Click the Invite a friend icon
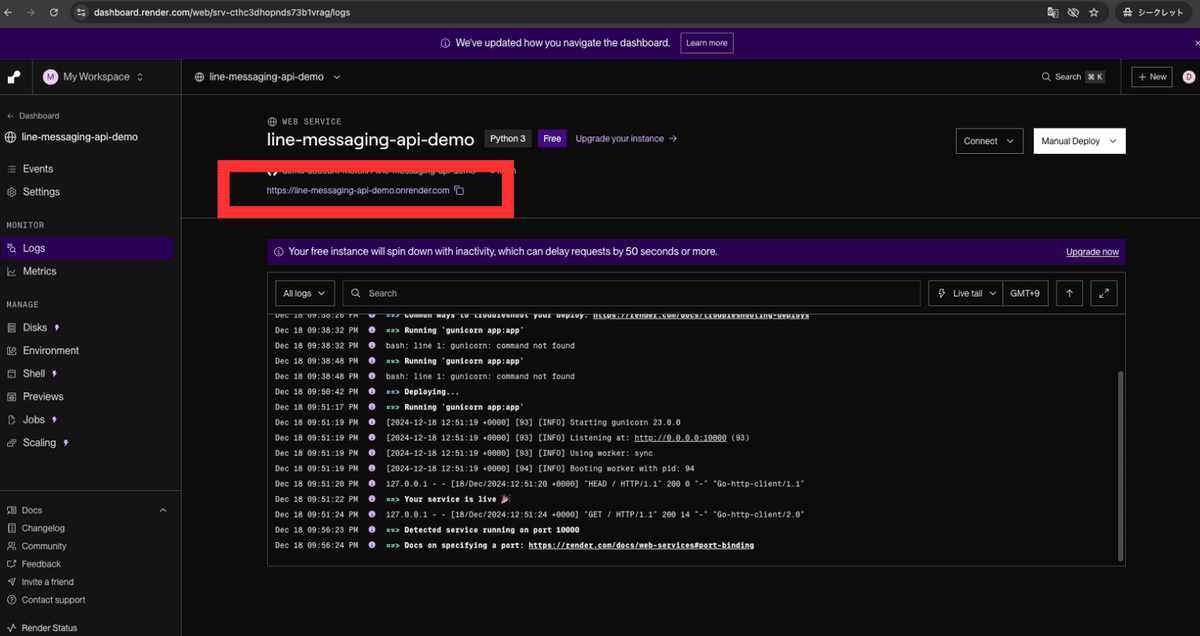Image resolution: width=1200 pixels, height=636 pixels. (12, 582)
